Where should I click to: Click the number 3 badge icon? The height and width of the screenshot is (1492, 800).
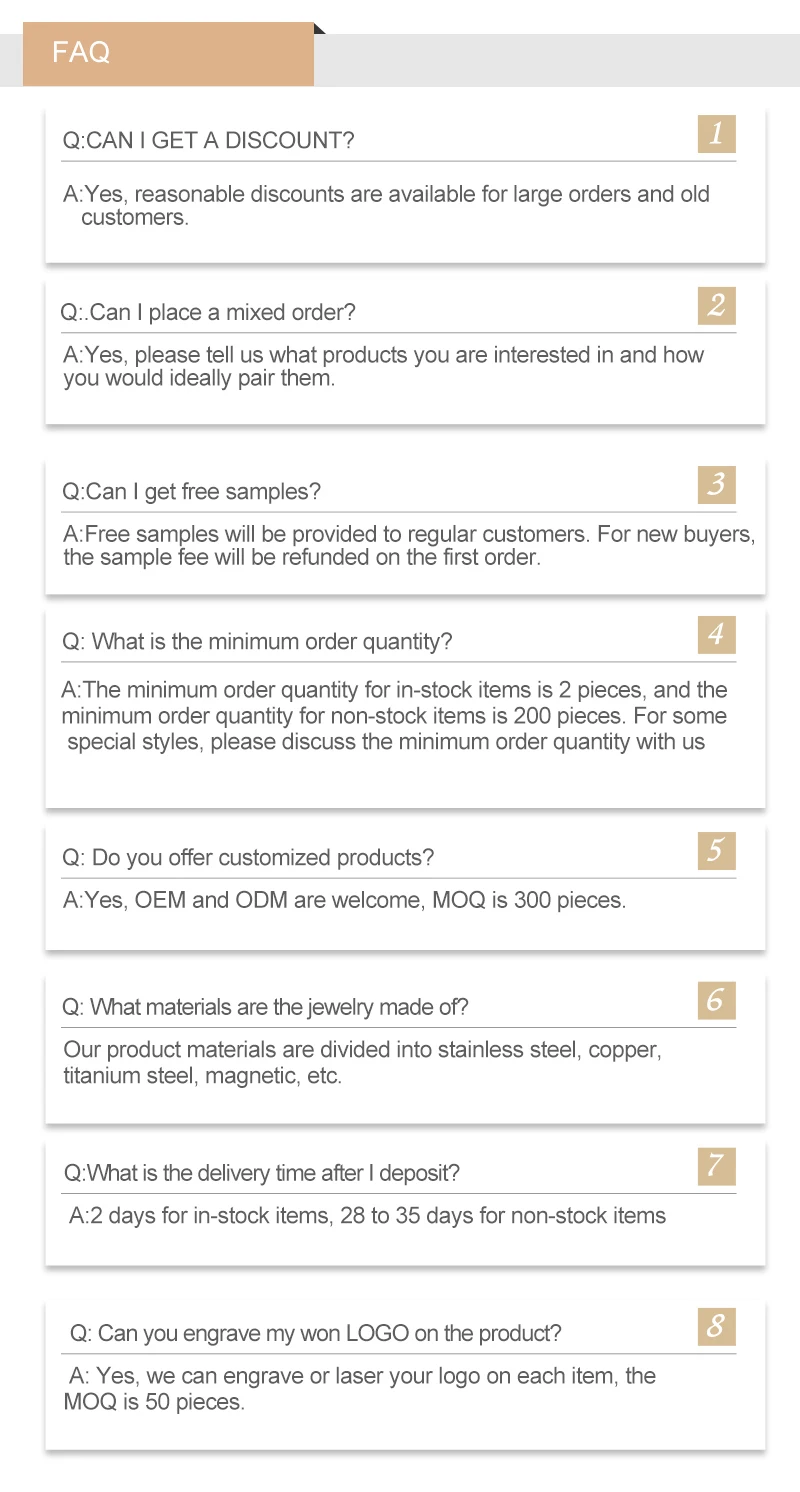716,485
